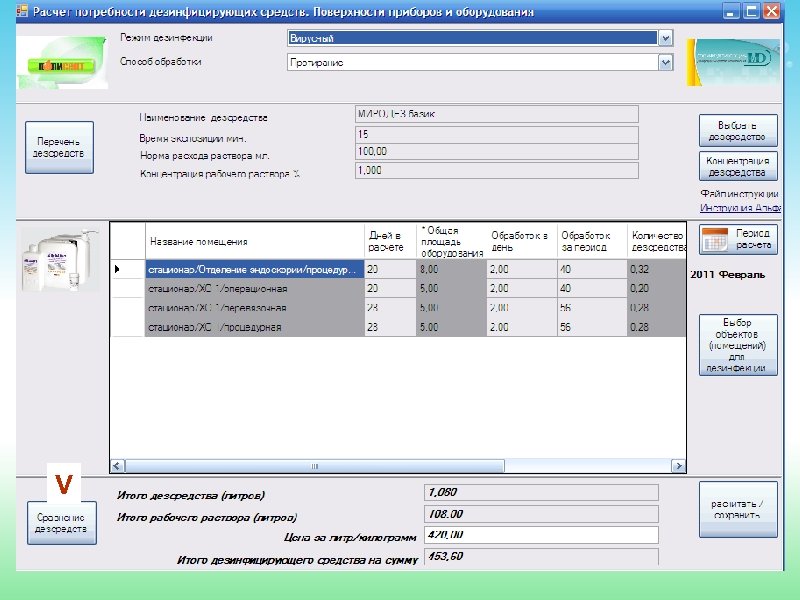This screenshot has width=800, height=600.
Task: Open the treatment method dropdown arrow
Action: point(665,63)
